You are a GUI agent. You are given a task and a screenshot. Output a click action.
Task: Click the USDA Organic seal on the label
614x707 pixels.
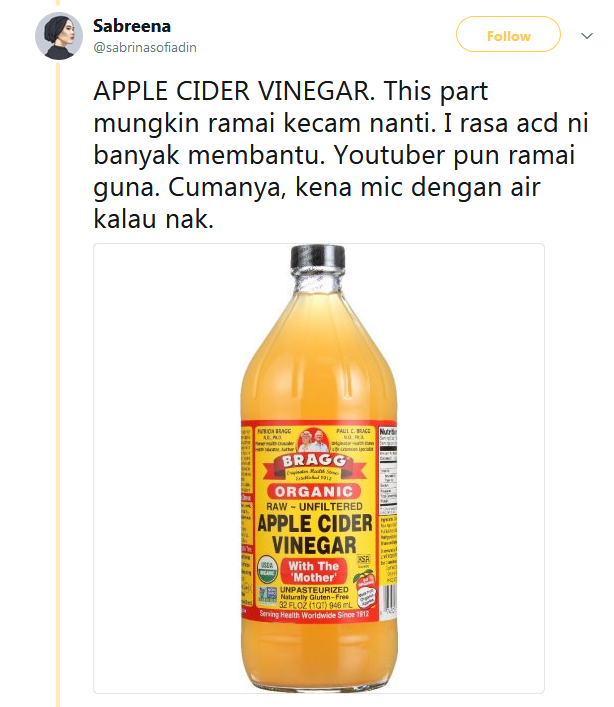267,570
